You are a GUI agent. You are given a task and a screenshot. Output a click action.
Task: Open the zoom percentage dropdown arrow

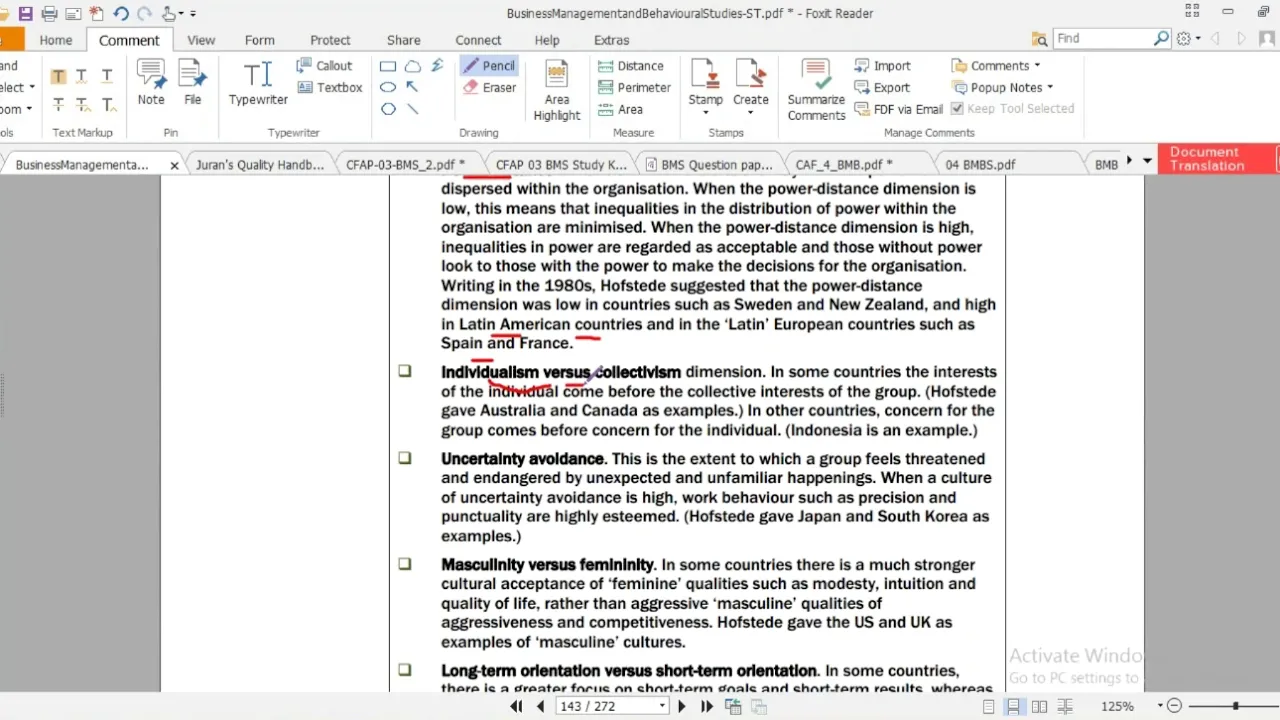tap(1160, 706)
